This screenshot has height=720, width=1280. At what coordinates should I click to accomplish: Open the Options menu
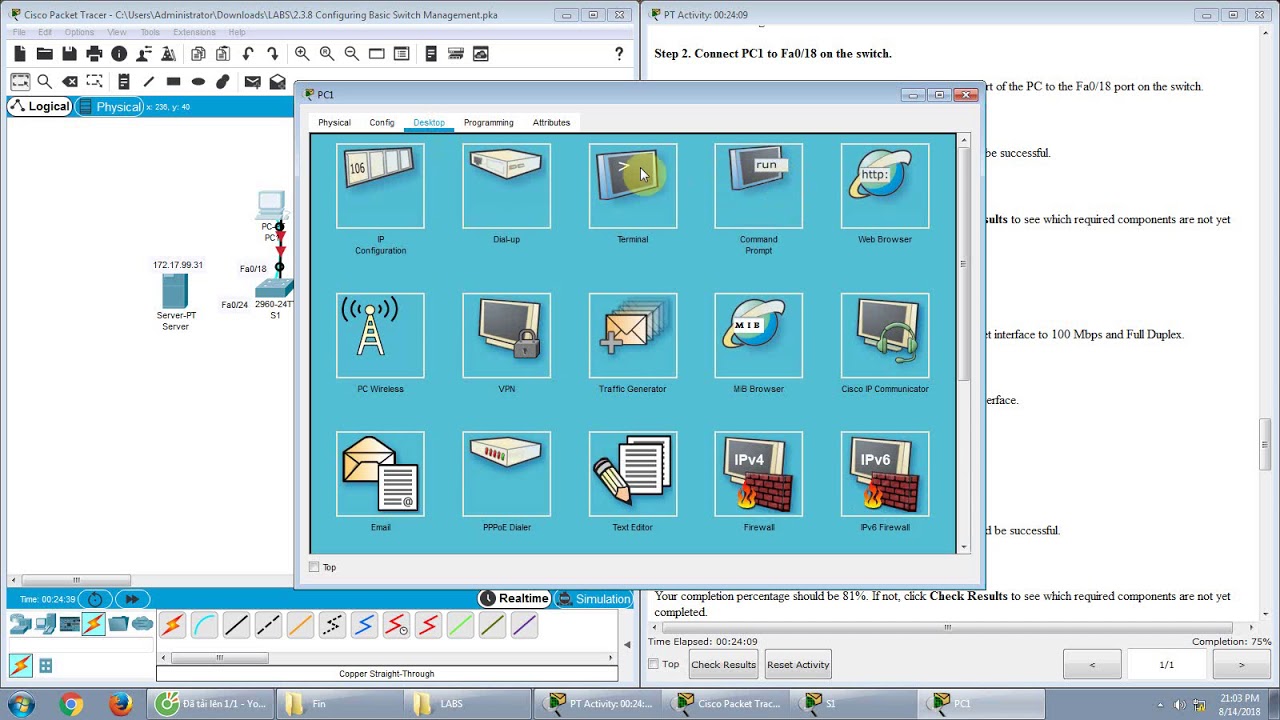point(79,32)
